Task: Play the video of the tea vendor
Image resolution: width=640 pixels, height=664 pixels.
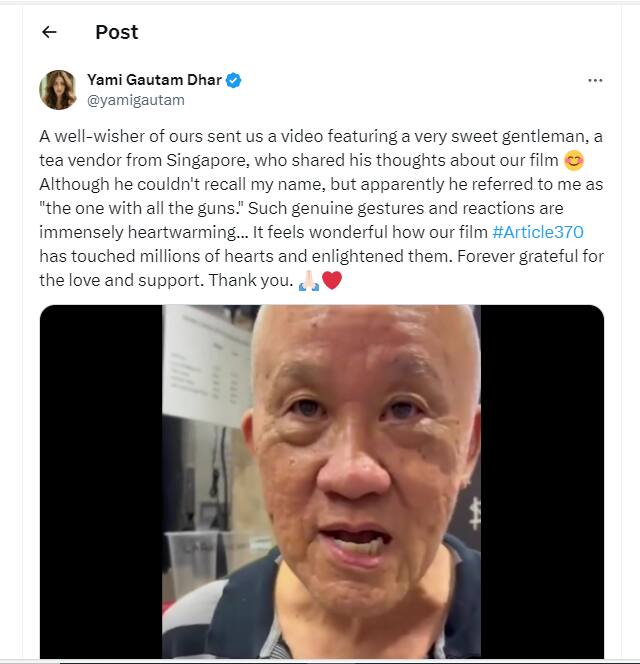Action: pyautogui.click(x=321, y=481)
